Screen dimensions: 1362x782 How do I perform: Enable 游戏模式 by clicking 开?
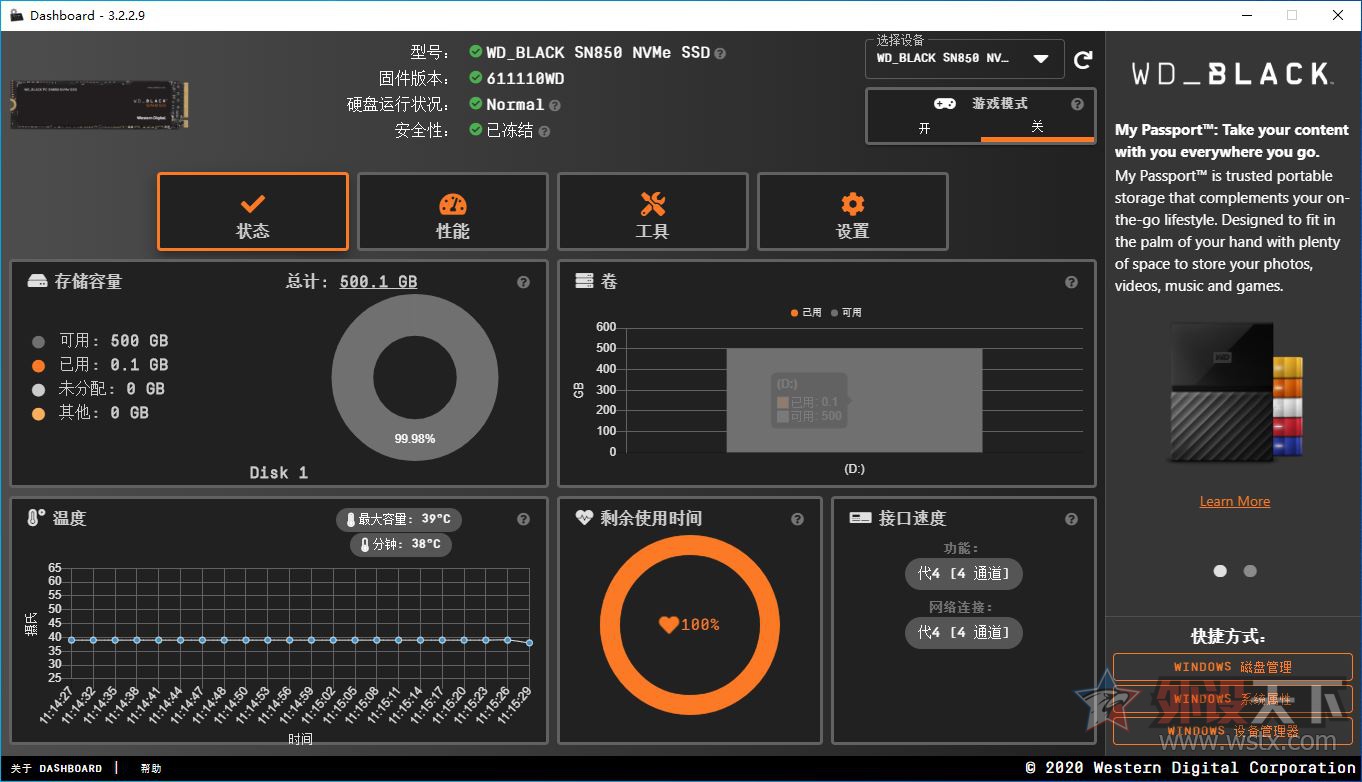point(924,127)
